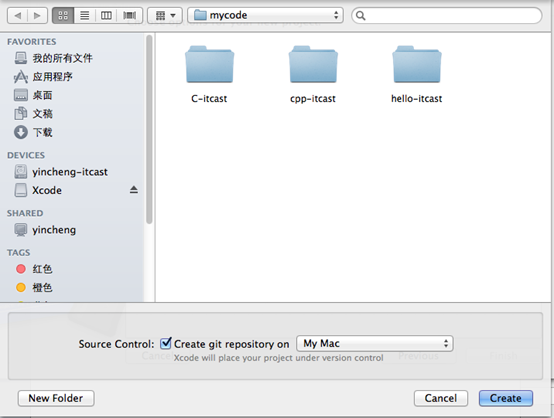
Task: Toggle Create git repository checkbox
Action: pyautogui.click(x=165, y=343)
